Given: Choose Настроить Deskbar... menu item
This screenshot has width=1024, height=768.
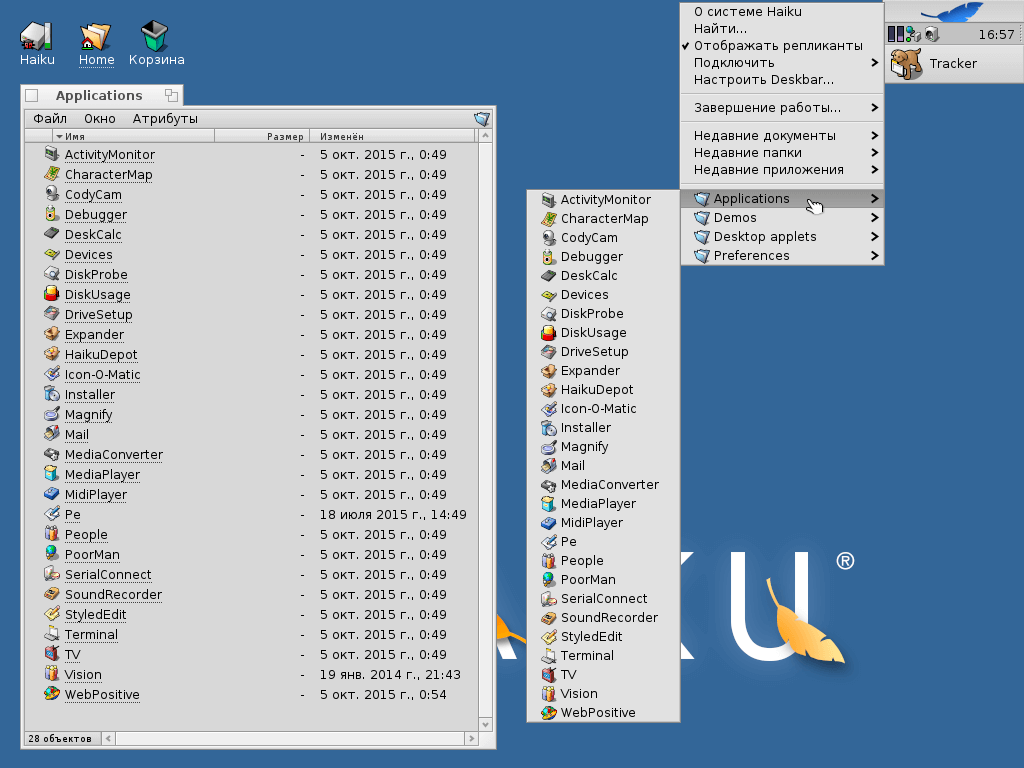Looking at the screenshot, I should (x=782, y=80).
